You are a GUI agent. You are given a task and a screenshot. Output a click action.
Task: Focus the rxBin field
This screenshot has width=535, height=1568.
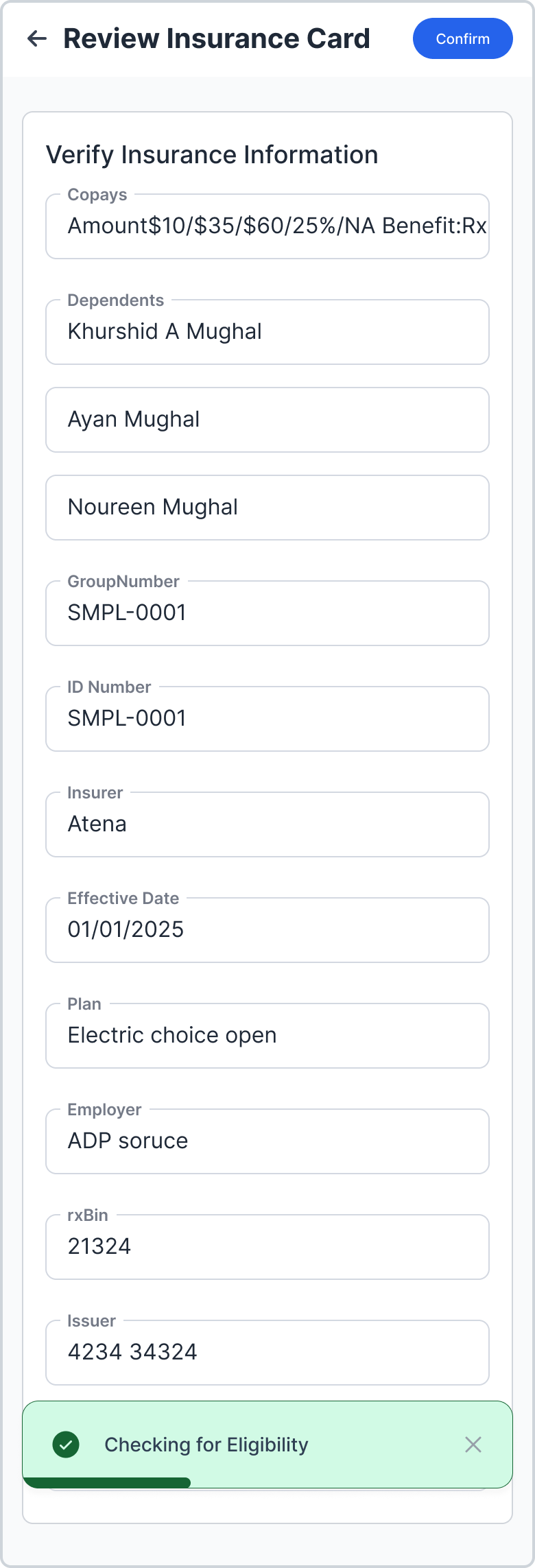tap(267, 1247)
